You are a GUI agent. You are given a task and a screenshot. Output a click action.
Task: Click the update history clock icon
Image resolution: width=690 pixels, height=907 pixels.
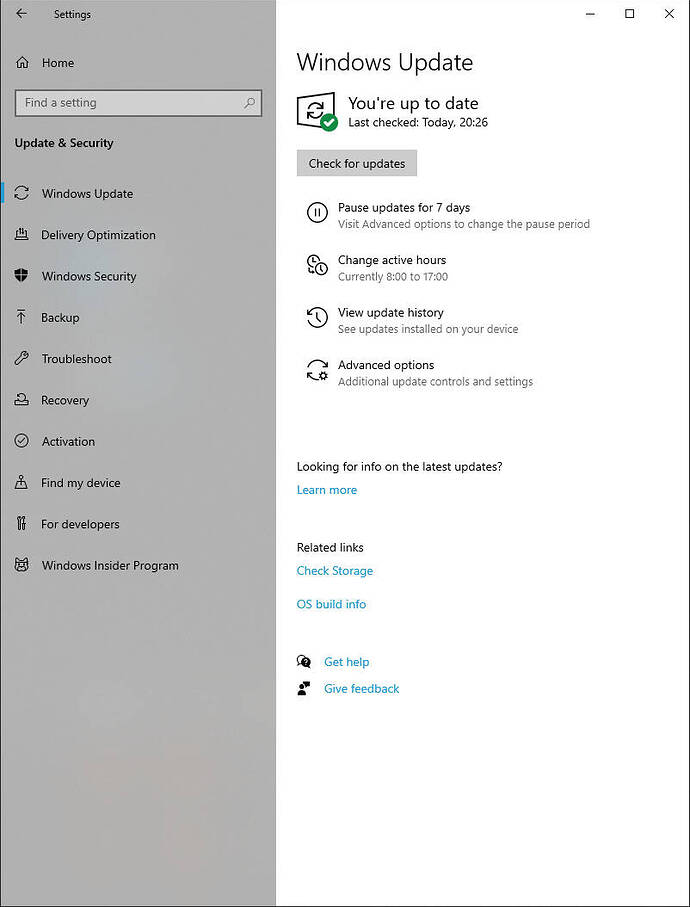point(317,318)
